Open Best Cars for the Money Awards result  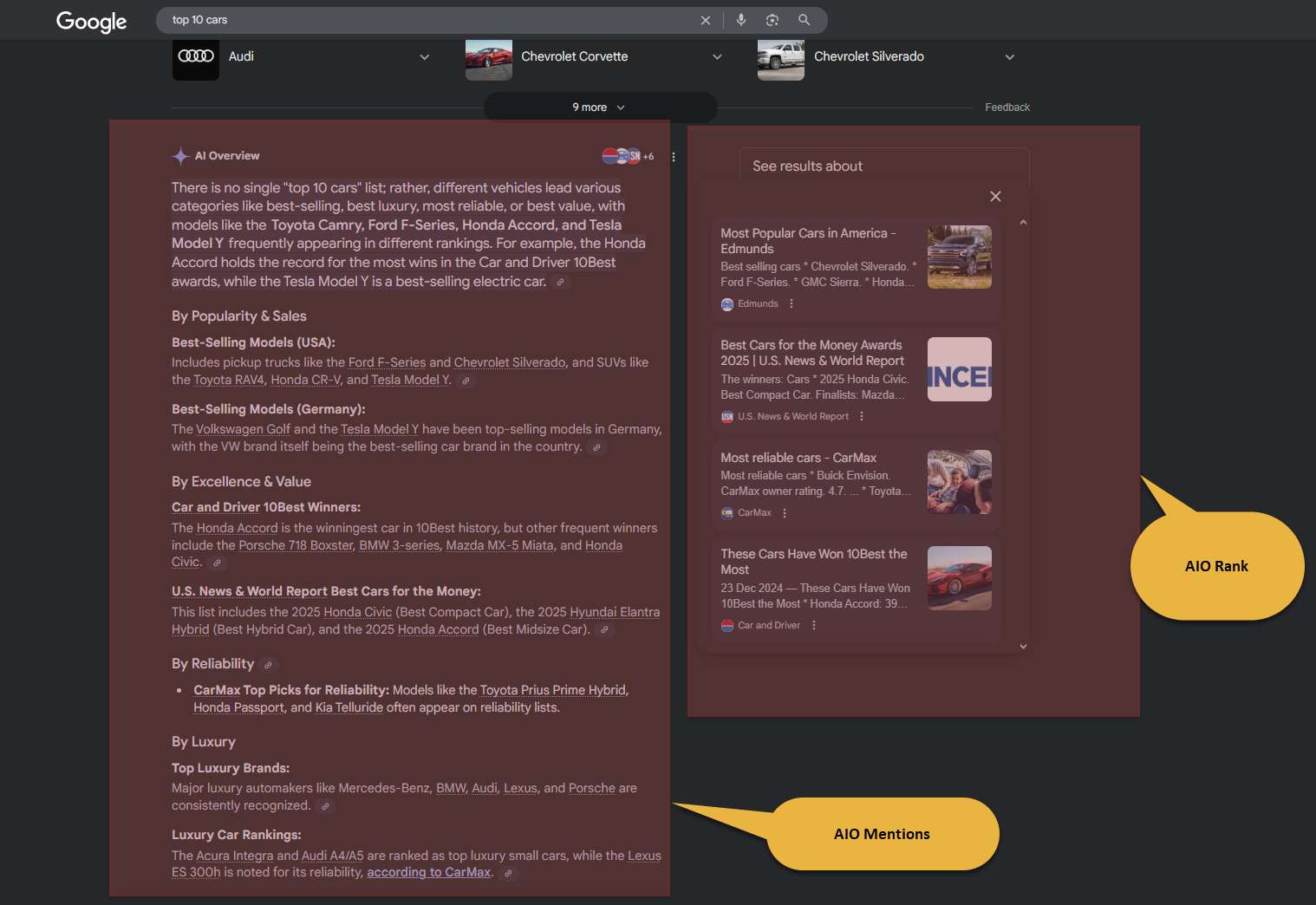(x=812, y=353)
